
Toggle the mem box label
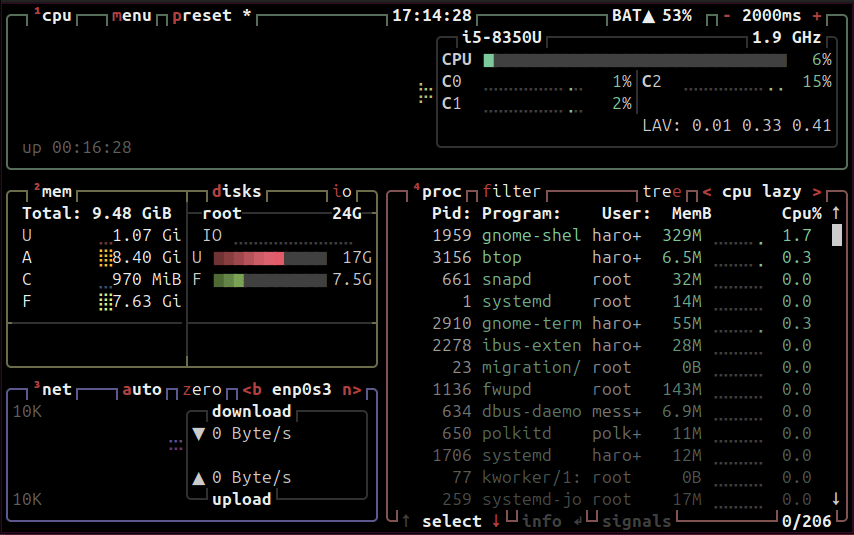(53, 192)
